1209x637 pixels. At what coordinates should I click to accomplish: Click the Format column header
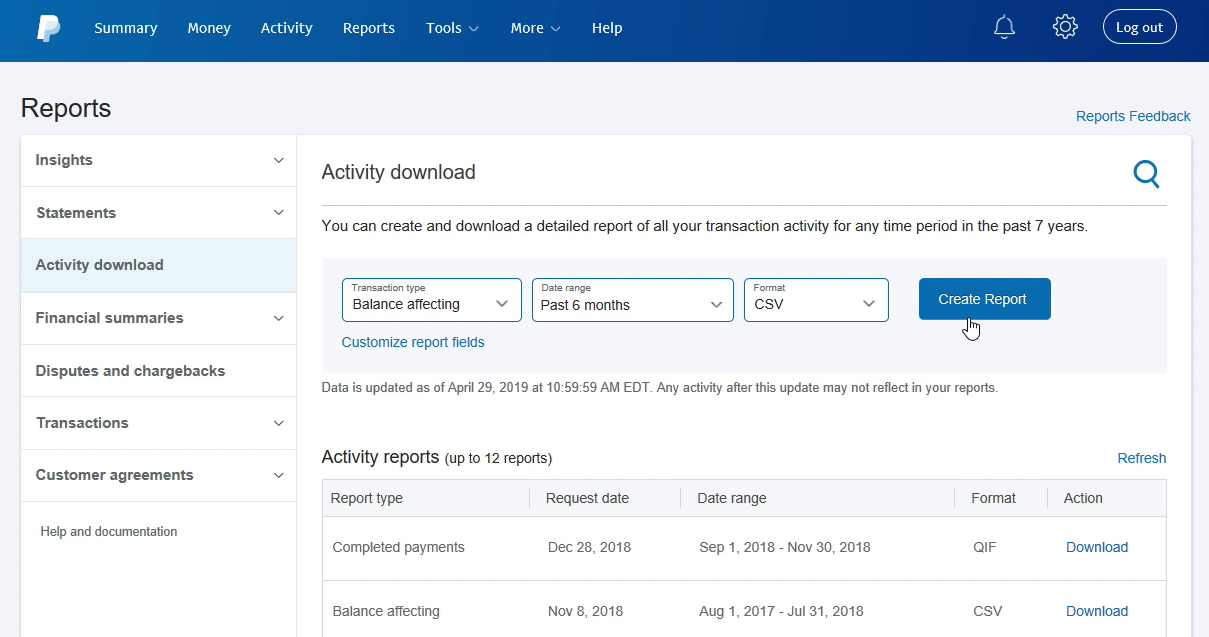(x=993, y=498)
